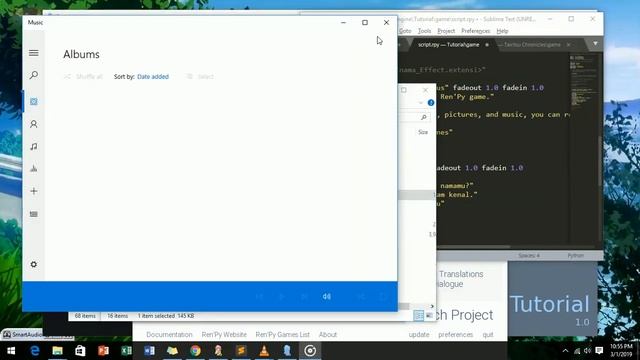Open Microsoft Edge from taskbar

coord(35,351)
